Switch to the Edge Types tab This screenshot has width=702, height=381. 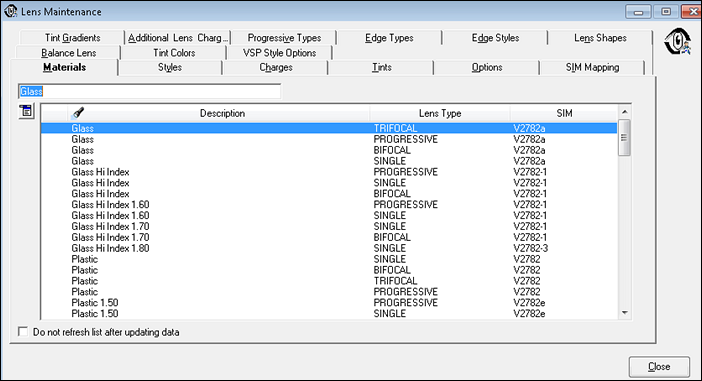click(x=389, y=38)
